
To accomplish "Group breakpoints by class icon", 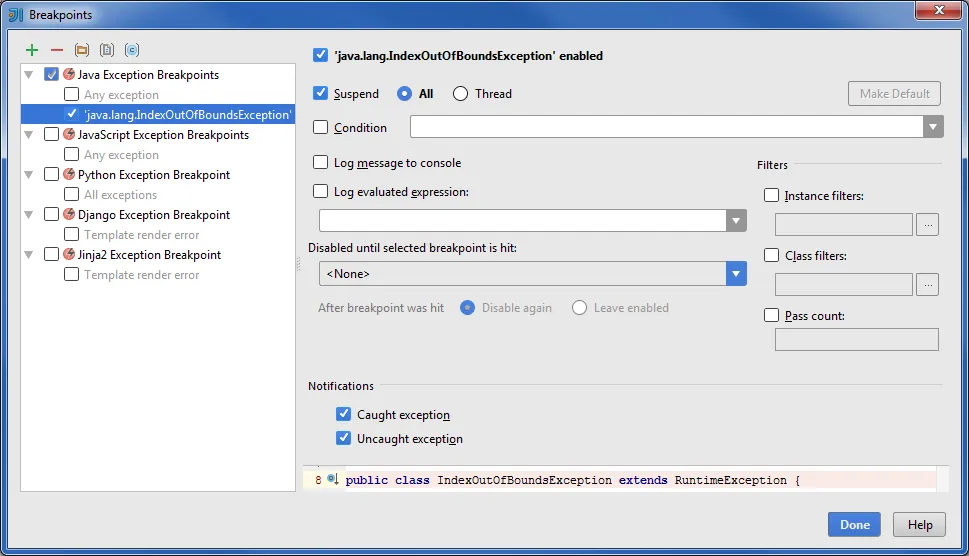I will (x=132, y=50).
